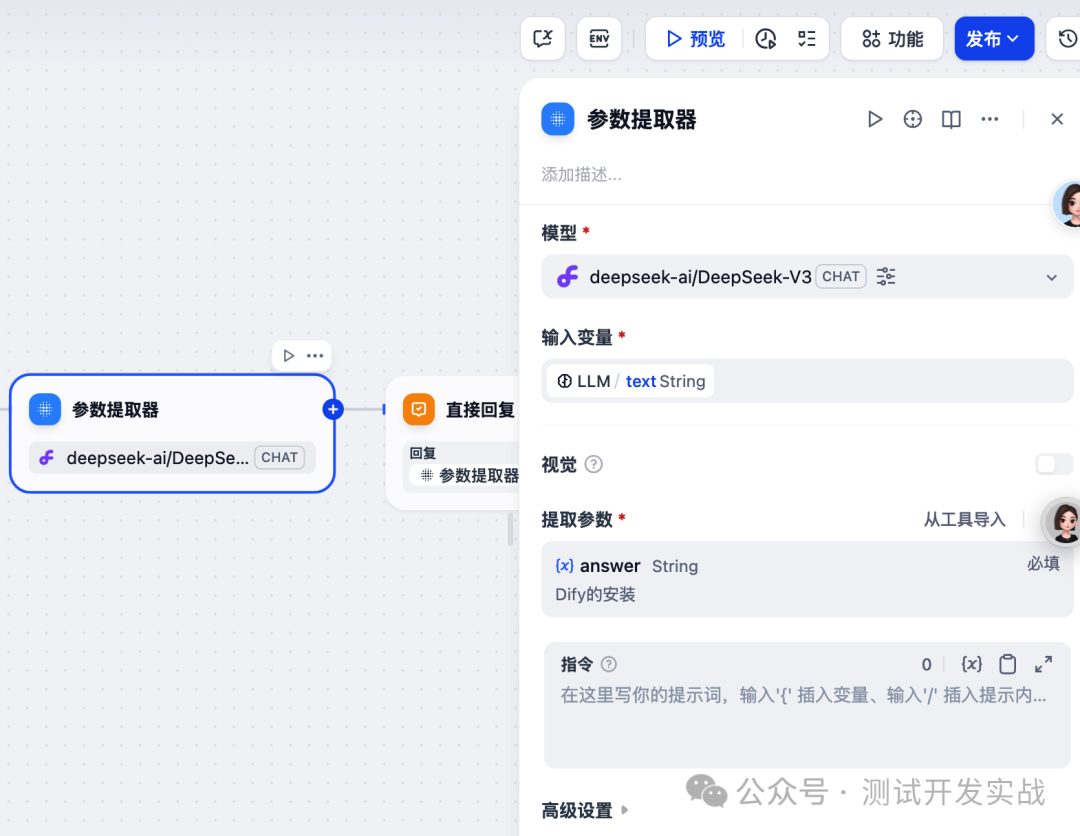Expand the instruction editor to full size

[1043, 664]
